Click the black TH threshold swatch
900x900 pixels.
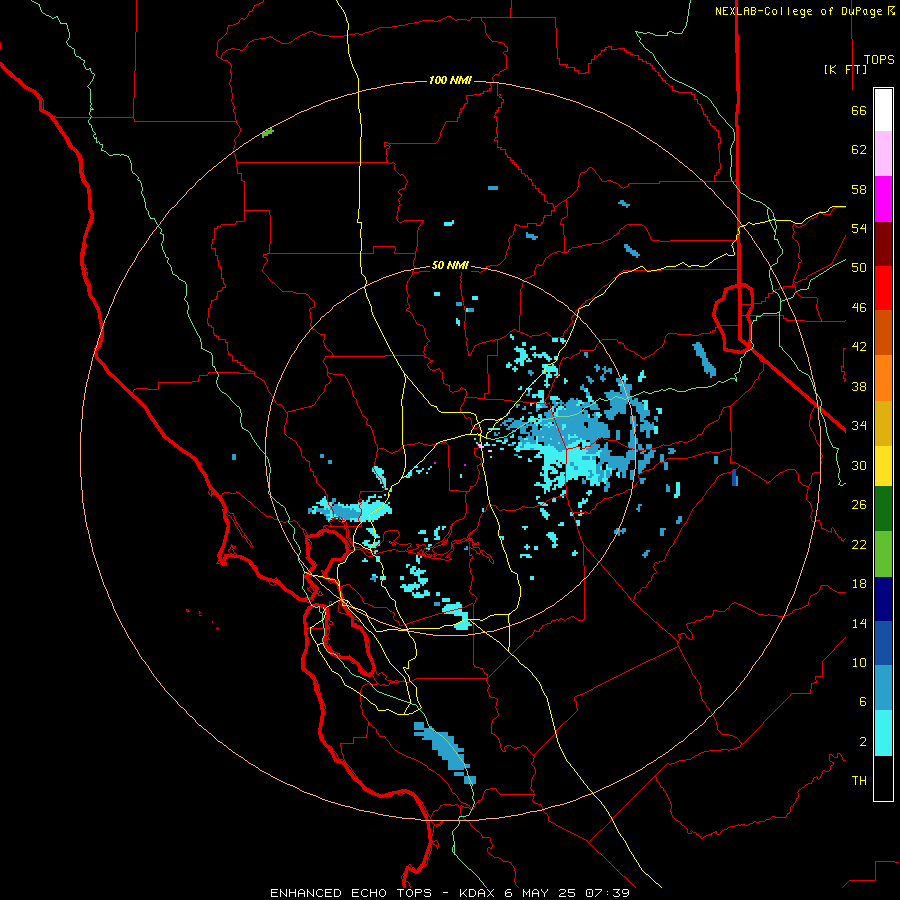click(883, 778)
